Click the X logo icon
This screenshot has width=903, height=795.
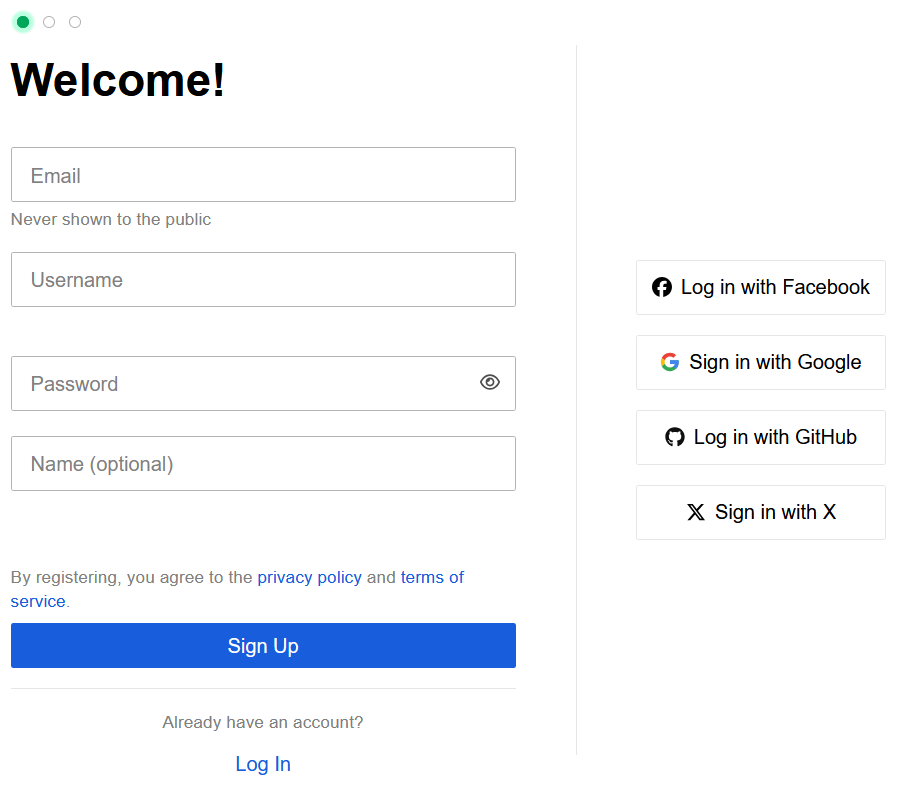(696, 512)
